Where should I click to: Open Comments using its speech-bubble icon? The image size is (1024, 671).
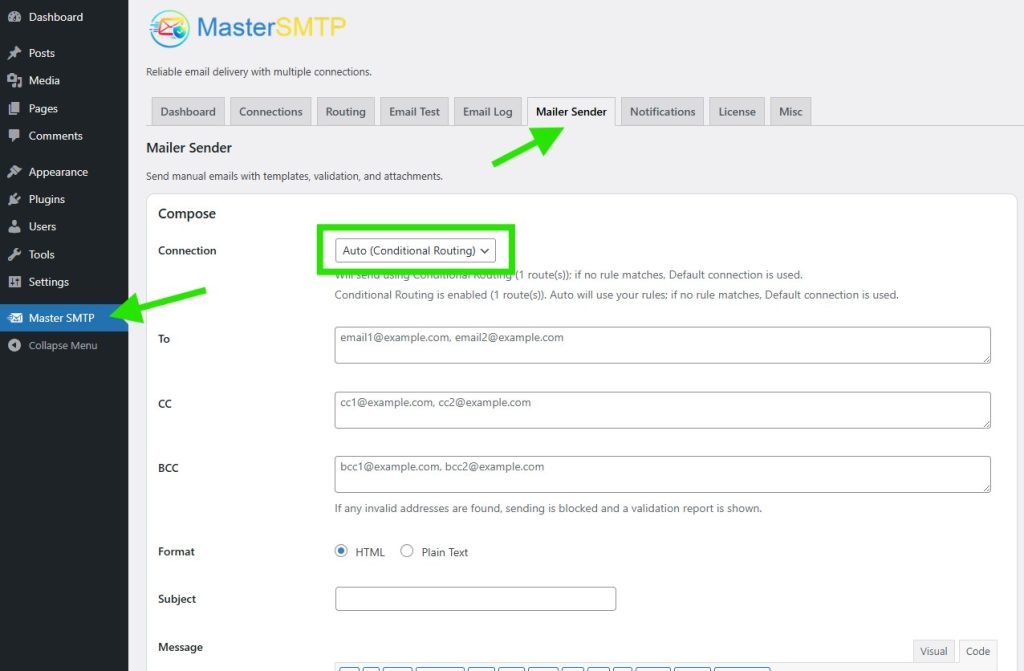pos(15,136)
